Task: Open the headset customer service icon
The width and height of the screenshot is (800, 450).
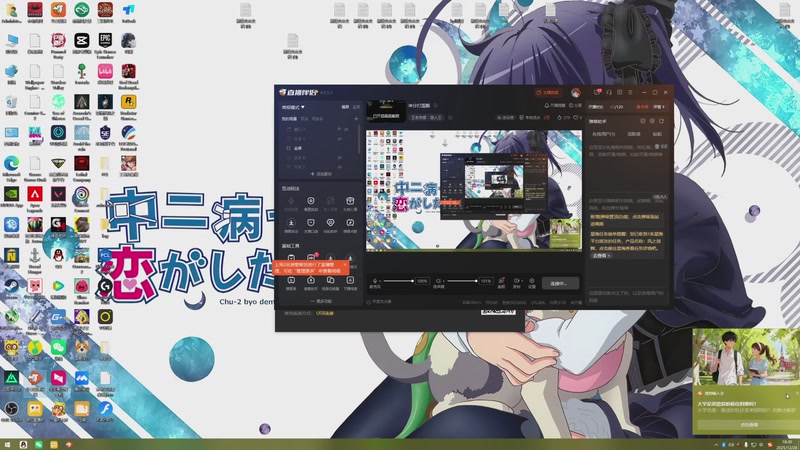Action: (609, 92)
